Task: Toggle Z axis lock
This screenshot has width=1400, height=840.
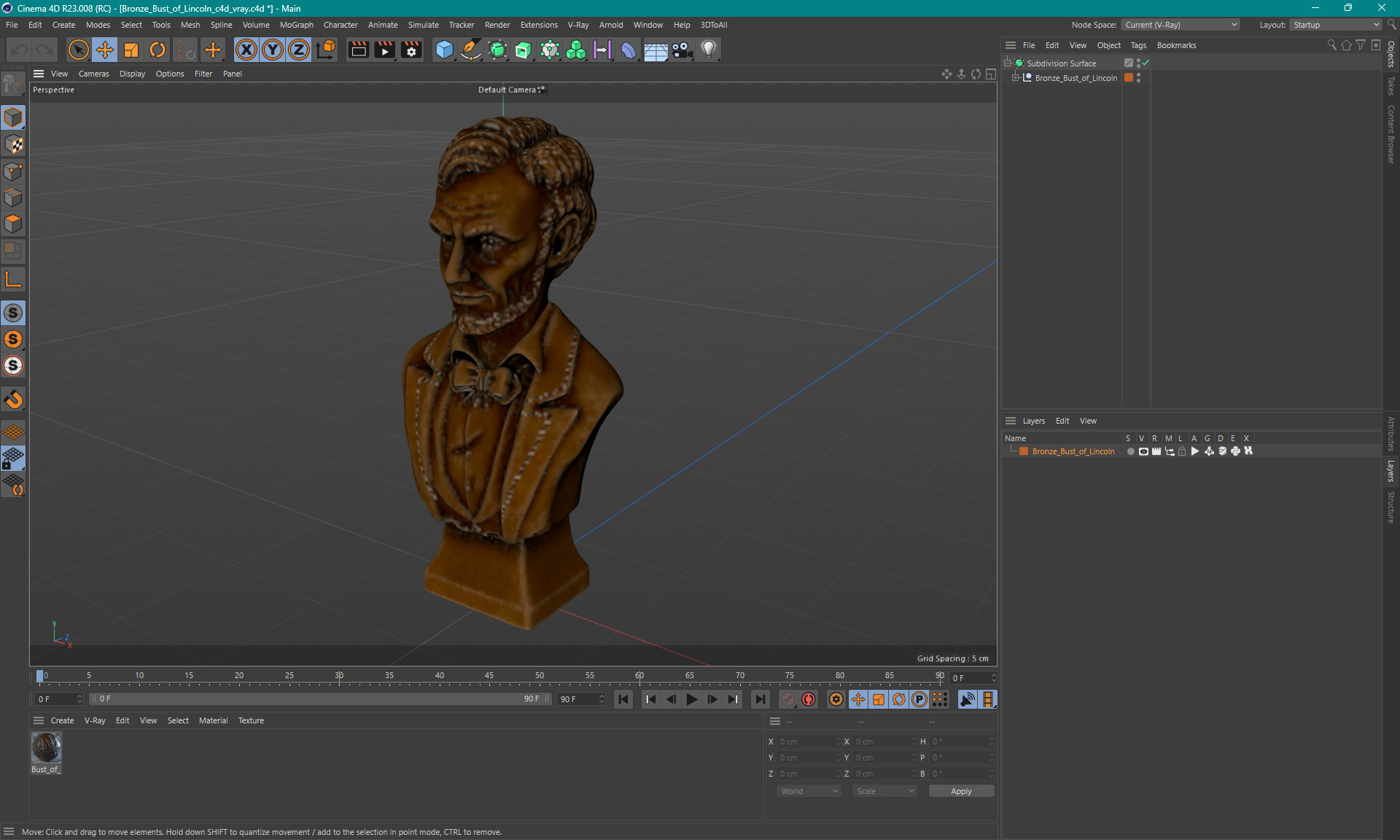Action: [299, 50]
